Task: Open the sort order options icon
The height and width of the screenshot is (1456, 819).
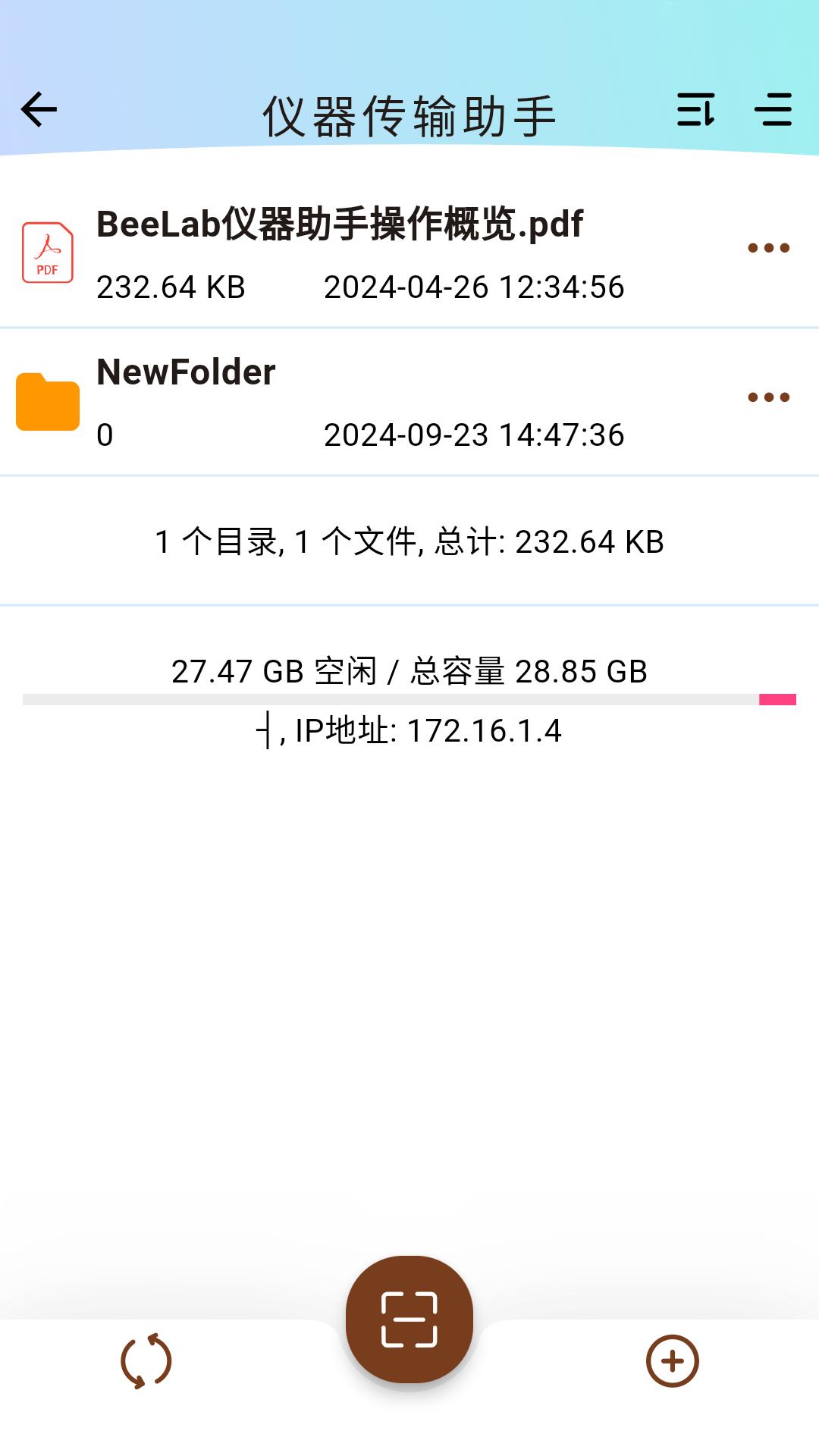Action: pyautogui.click(x=696, y=110)
